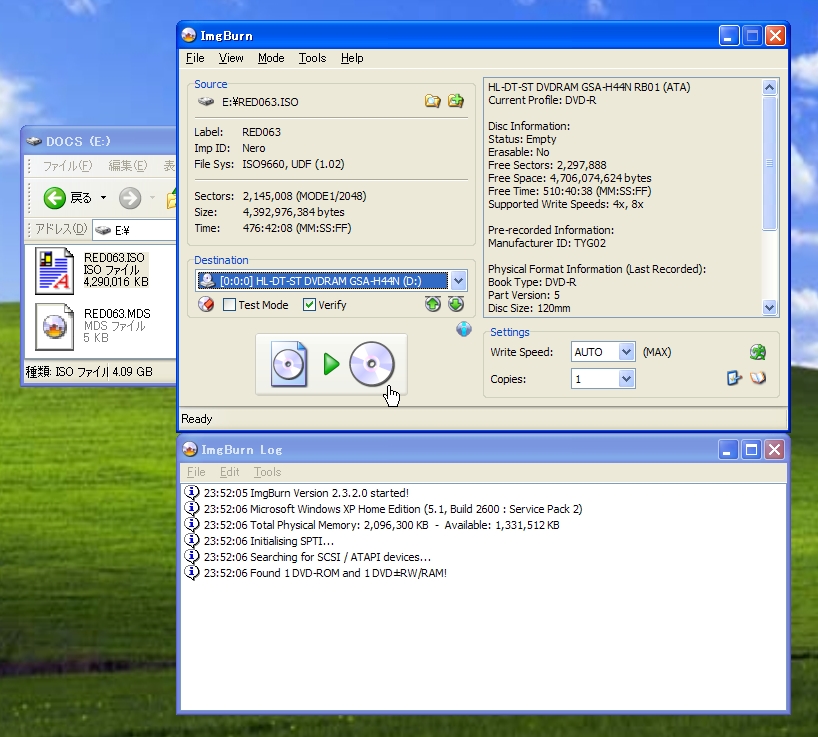Click the '4,392,976,384 bytes' size value
Screen dimensions: 818x737
[293, 212]
